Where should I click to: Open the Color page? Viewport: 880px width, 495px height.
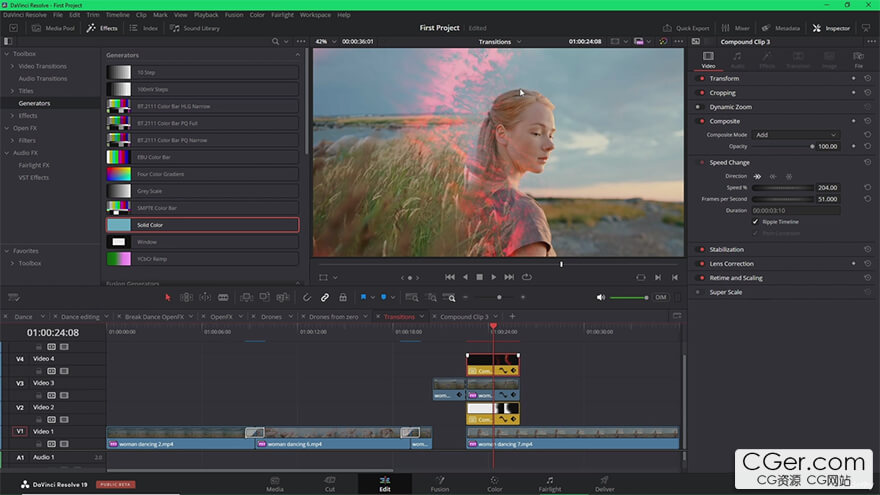(x=494, y=484)
